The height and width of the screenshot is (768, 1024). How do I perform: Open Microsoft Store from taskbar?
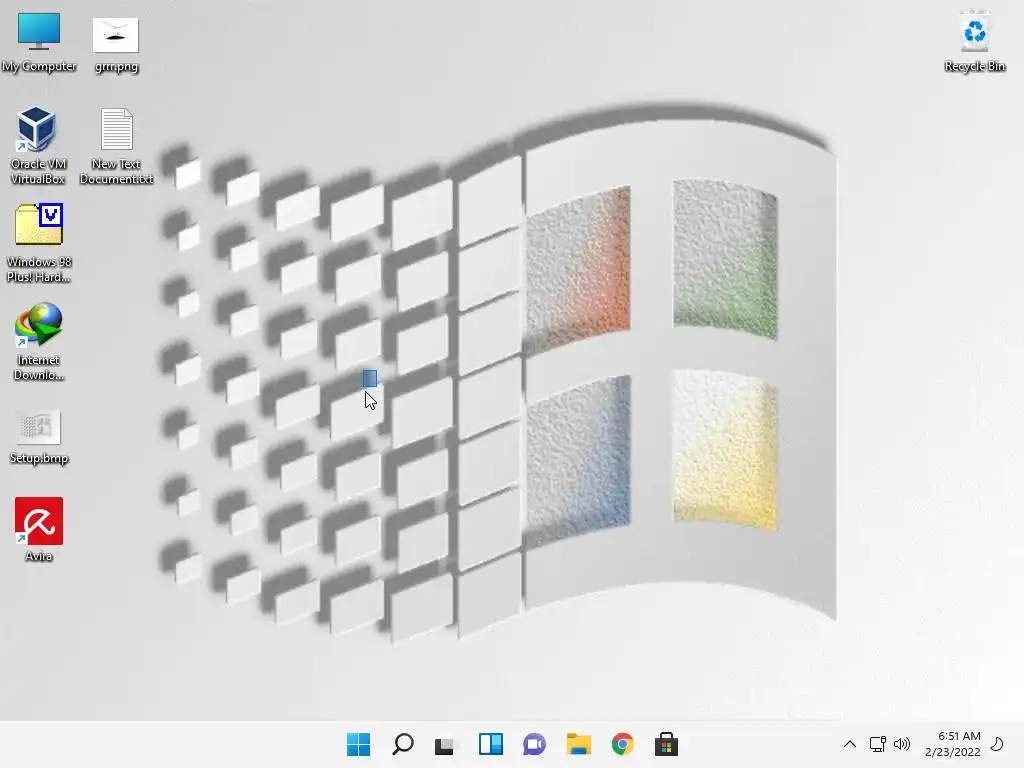(666, 744)
